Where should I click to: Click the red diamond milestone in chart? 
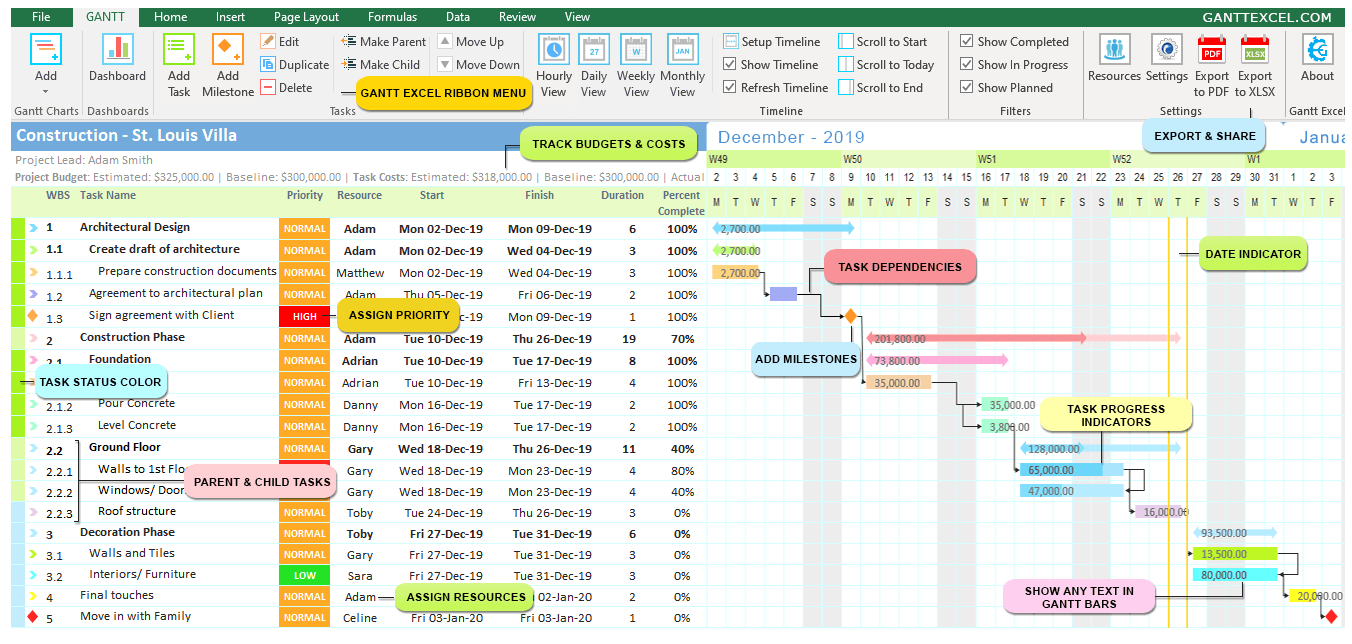[x=1331, y=617]
